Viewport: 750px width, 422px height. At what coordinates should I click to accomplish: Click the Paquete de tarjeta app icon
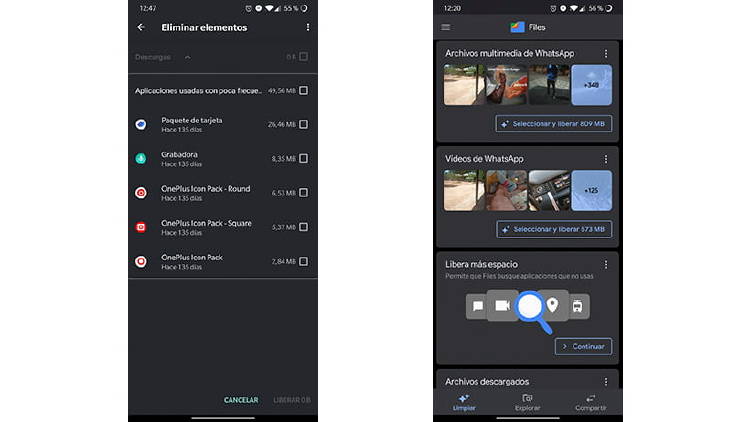pyautogui.click(x=141, y=124)
